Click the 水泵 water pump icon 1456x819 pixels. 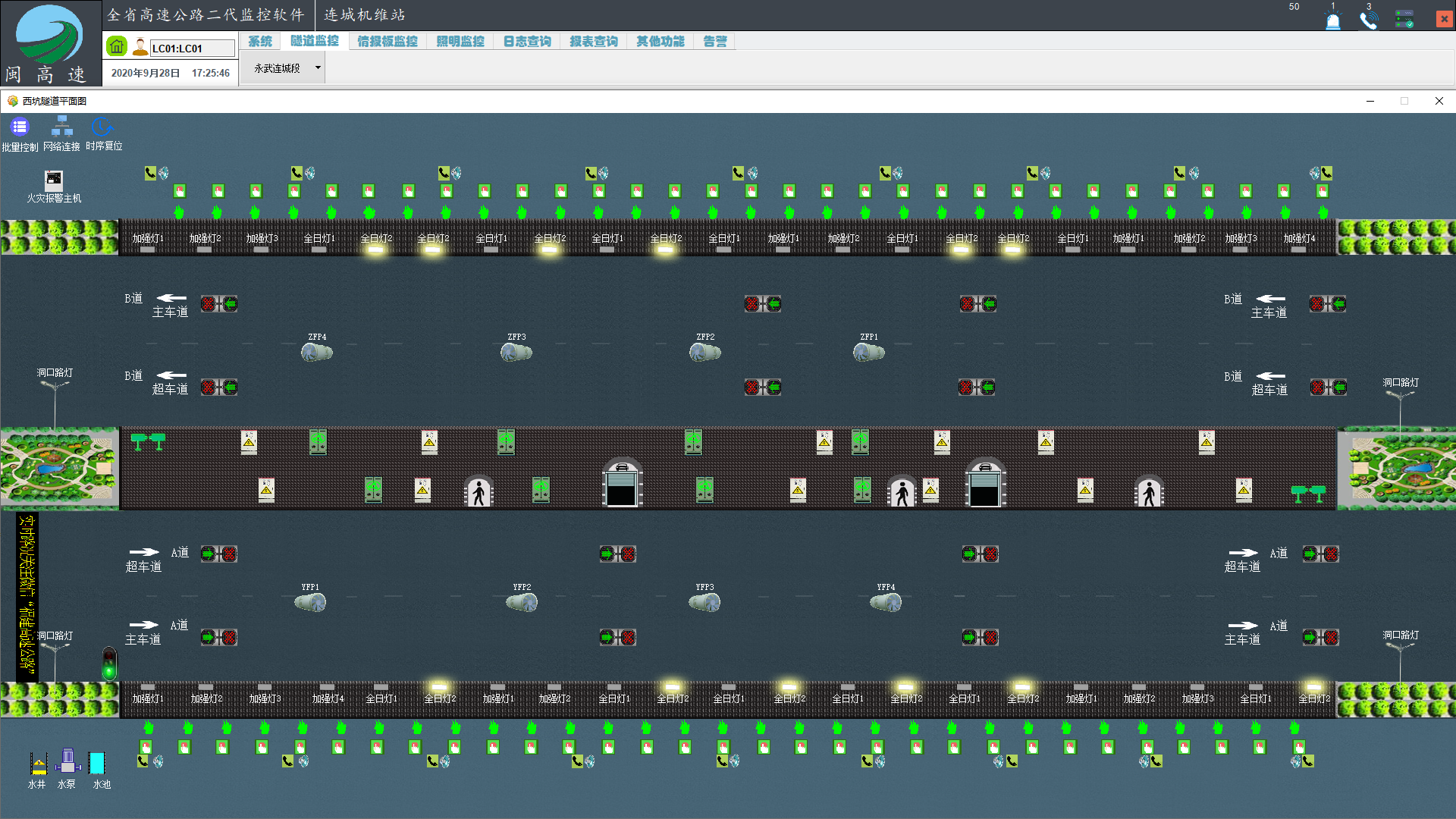67,761
